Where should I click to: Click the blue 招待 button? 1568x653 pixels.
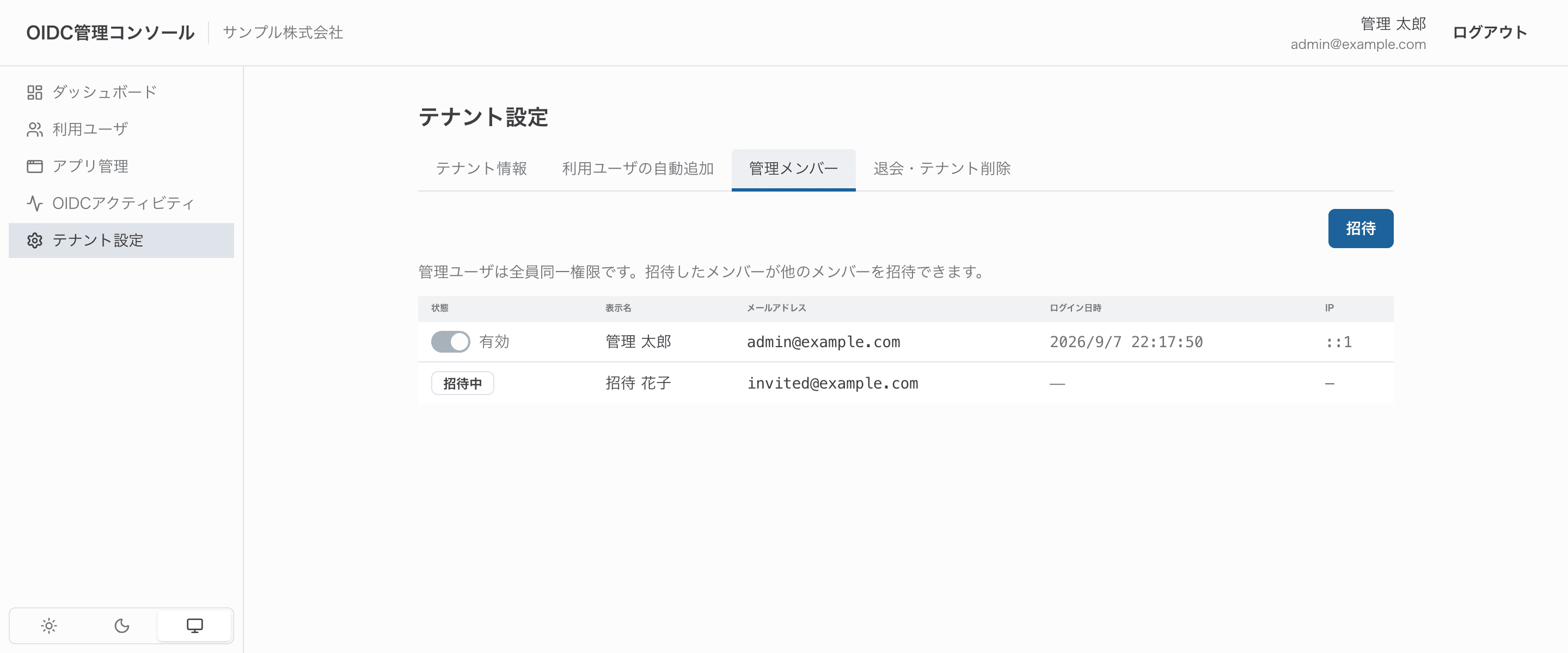[x=1361, y=228]
